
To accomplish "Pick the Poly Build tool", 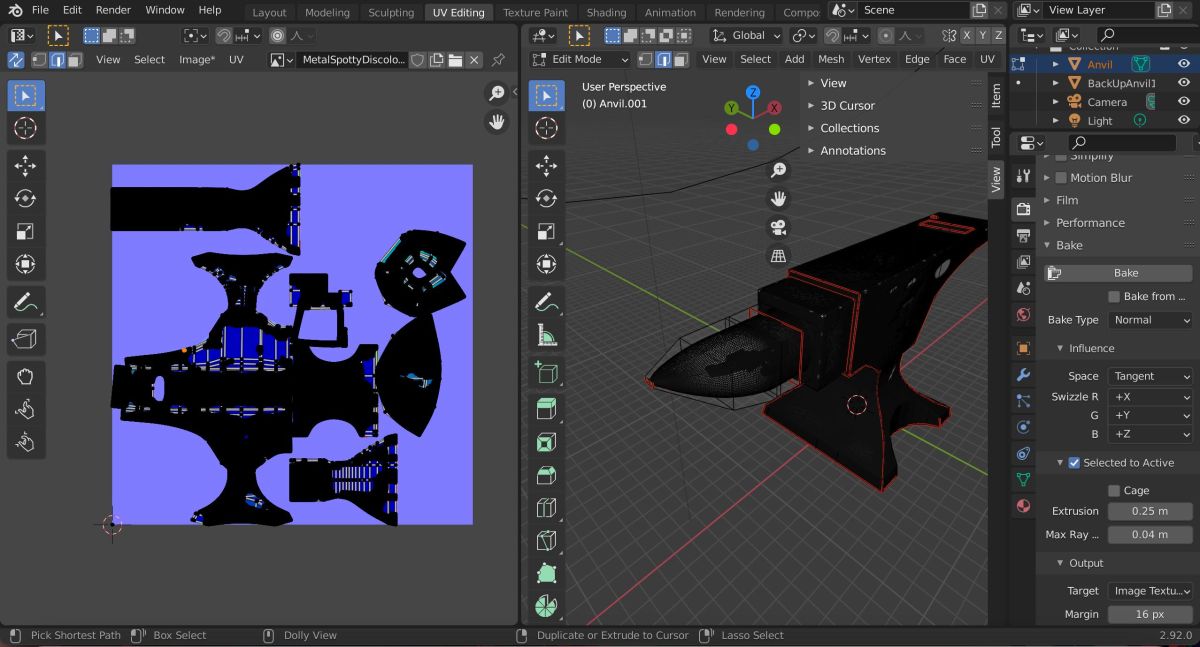I will click(x=546, y=574).
